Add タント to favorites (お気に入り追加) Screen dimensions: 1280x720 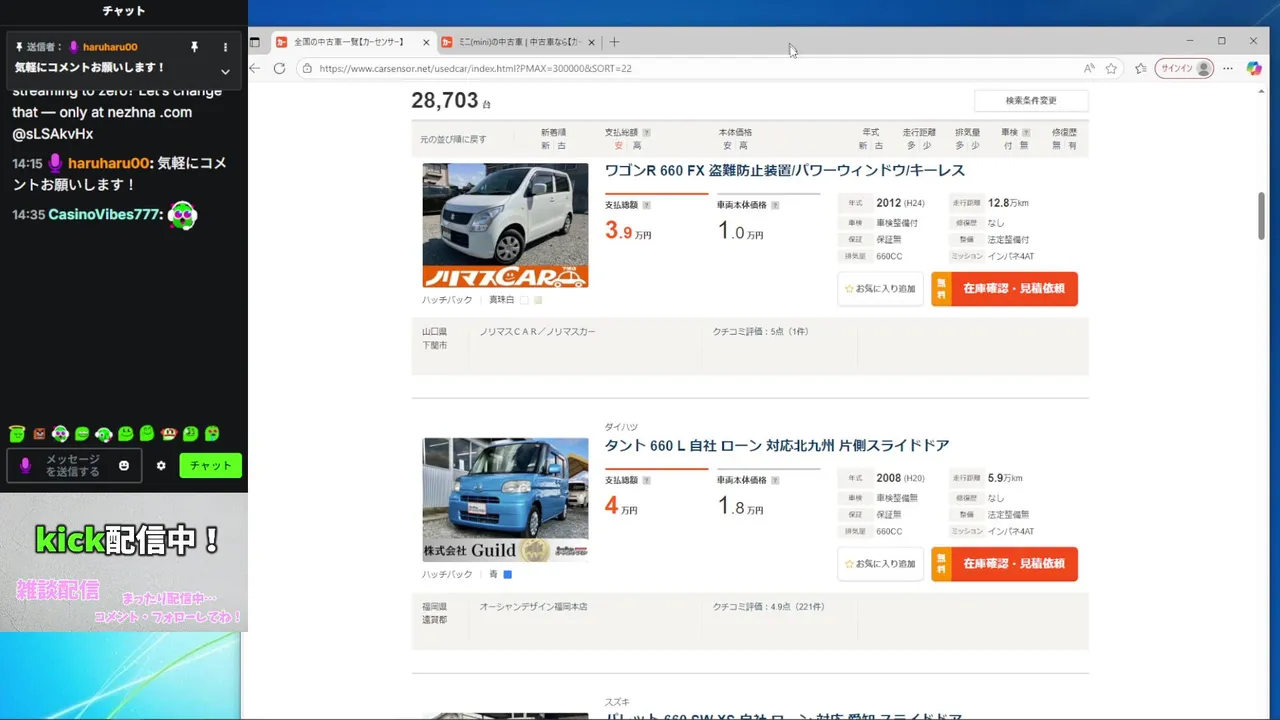coord(881,564)
